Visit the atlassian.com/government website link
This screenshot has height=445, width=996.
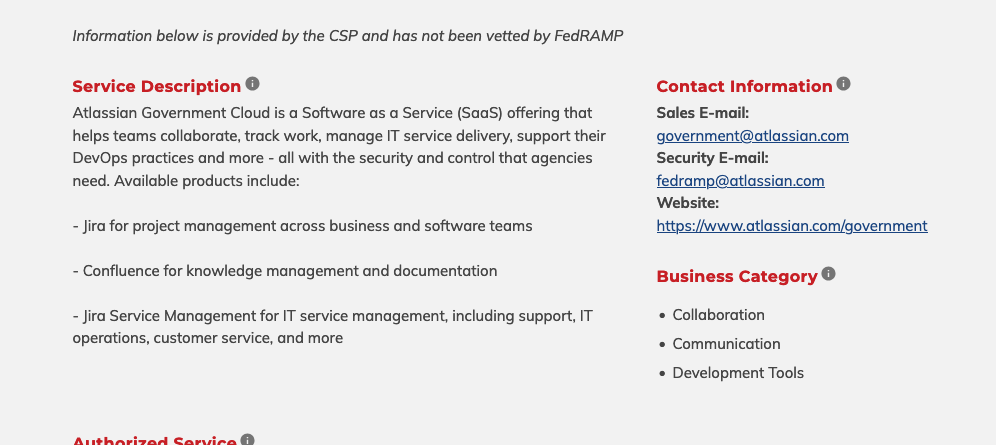pos(791,226)
